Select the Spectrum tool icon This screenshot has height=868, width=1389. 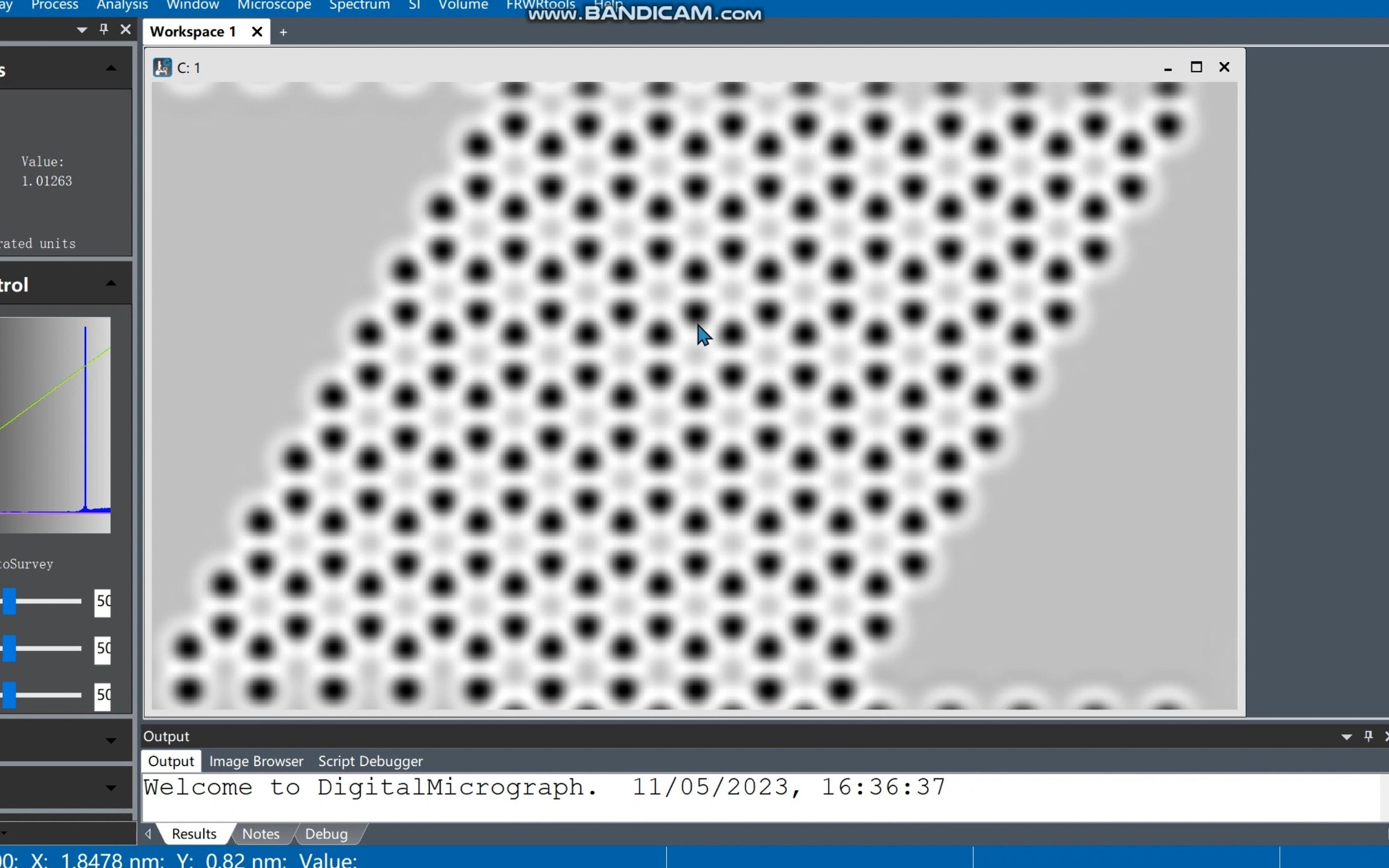[358, 6]
